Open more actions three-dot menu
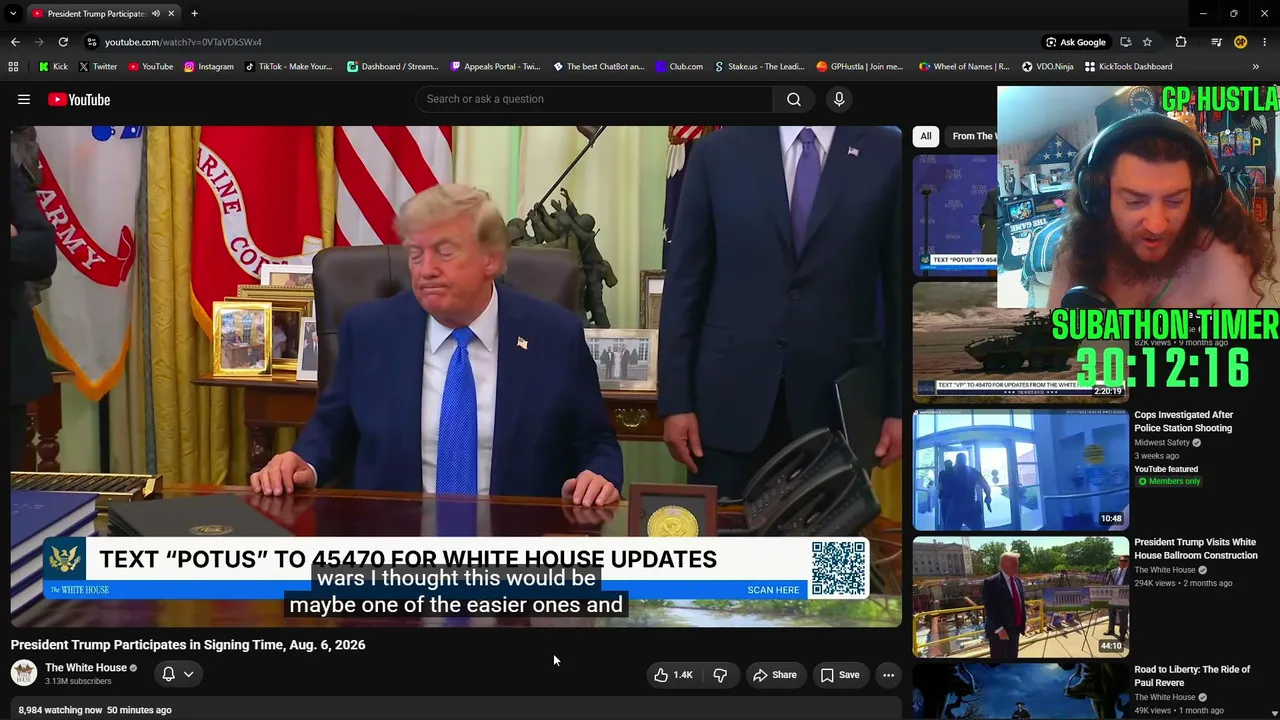This screenshot has height=720, width=1280. click(888, 675)
